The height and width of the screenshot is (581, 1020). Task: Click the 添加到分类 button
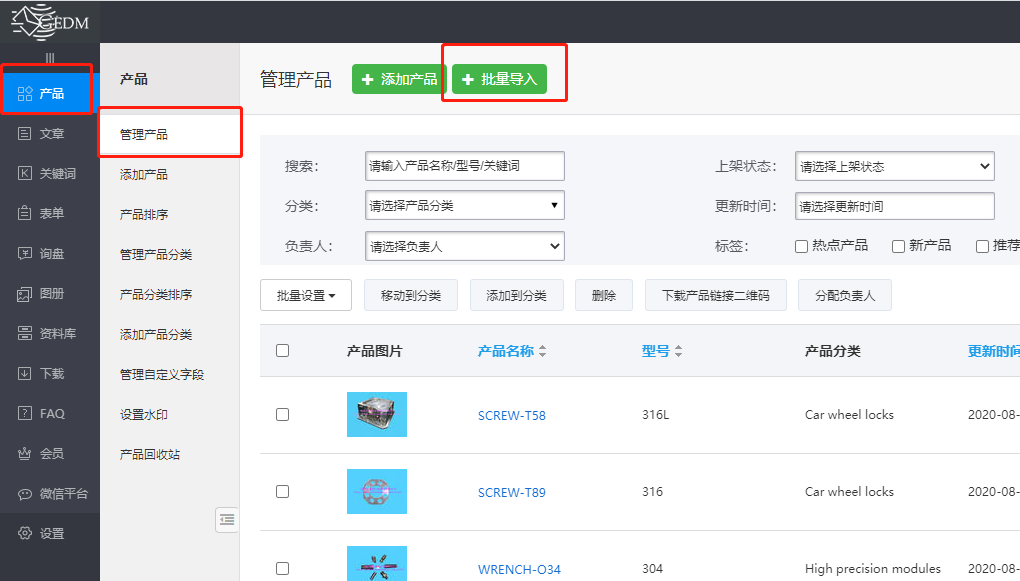point(517,295)
